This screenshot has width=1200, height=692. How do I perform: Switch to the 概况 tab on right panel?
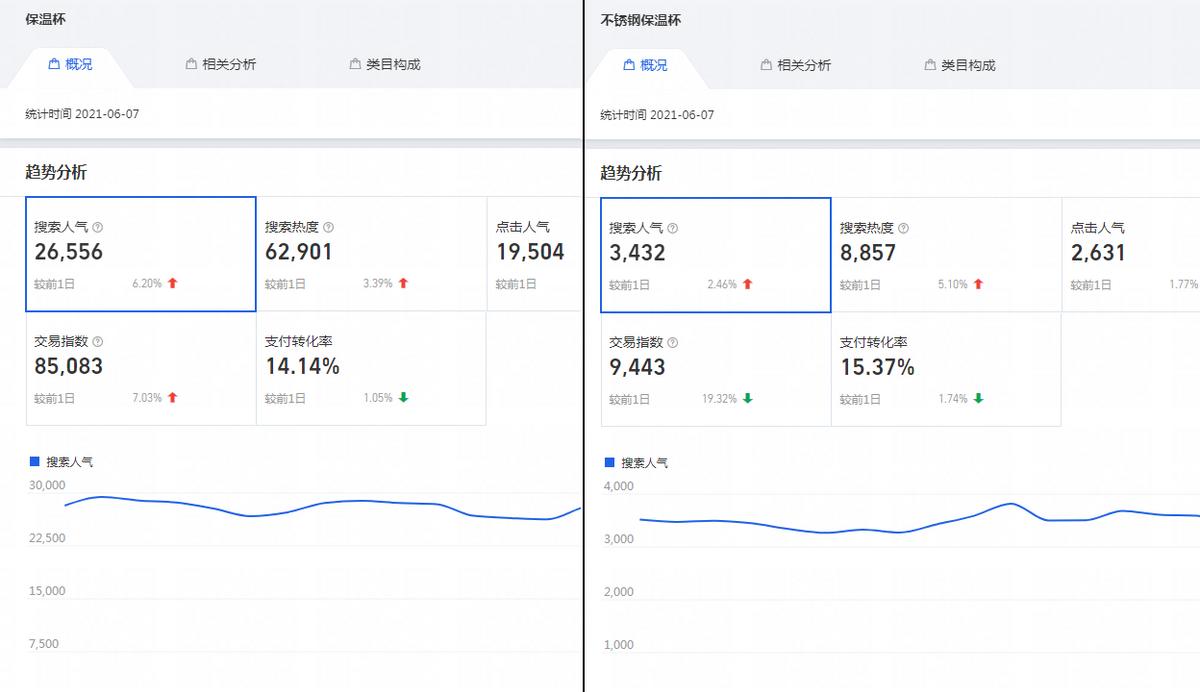[x=647, y=63]
